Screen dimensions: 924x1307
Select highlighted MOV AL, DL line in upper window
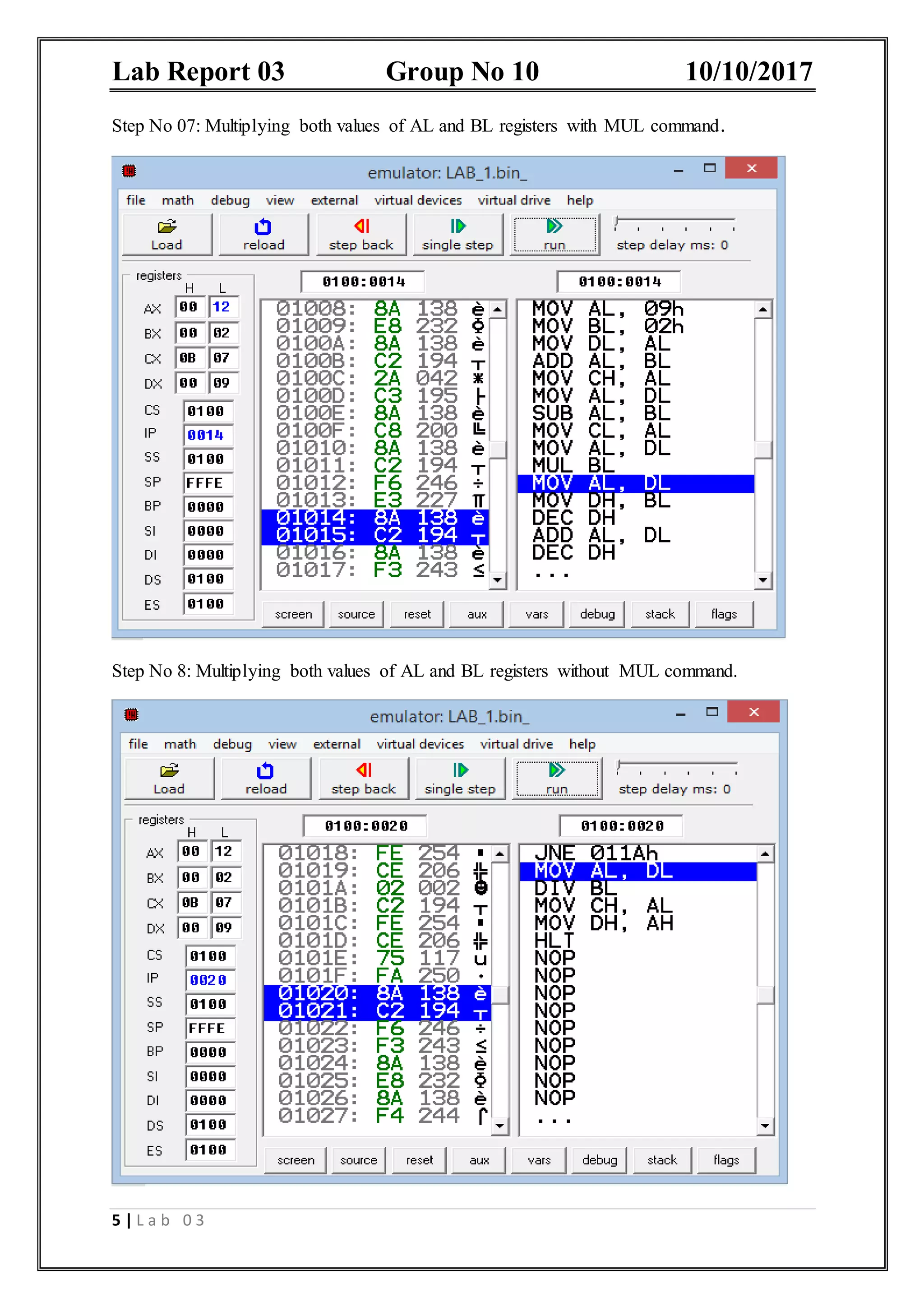pyautogui.click(x=636, y=483)
